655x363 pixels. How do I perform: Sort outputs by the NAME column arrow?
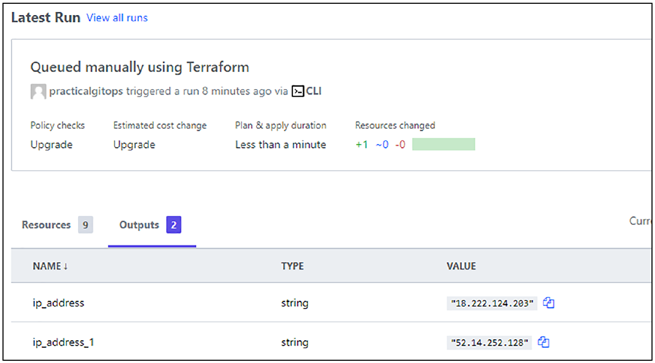(x=66, y=267)
